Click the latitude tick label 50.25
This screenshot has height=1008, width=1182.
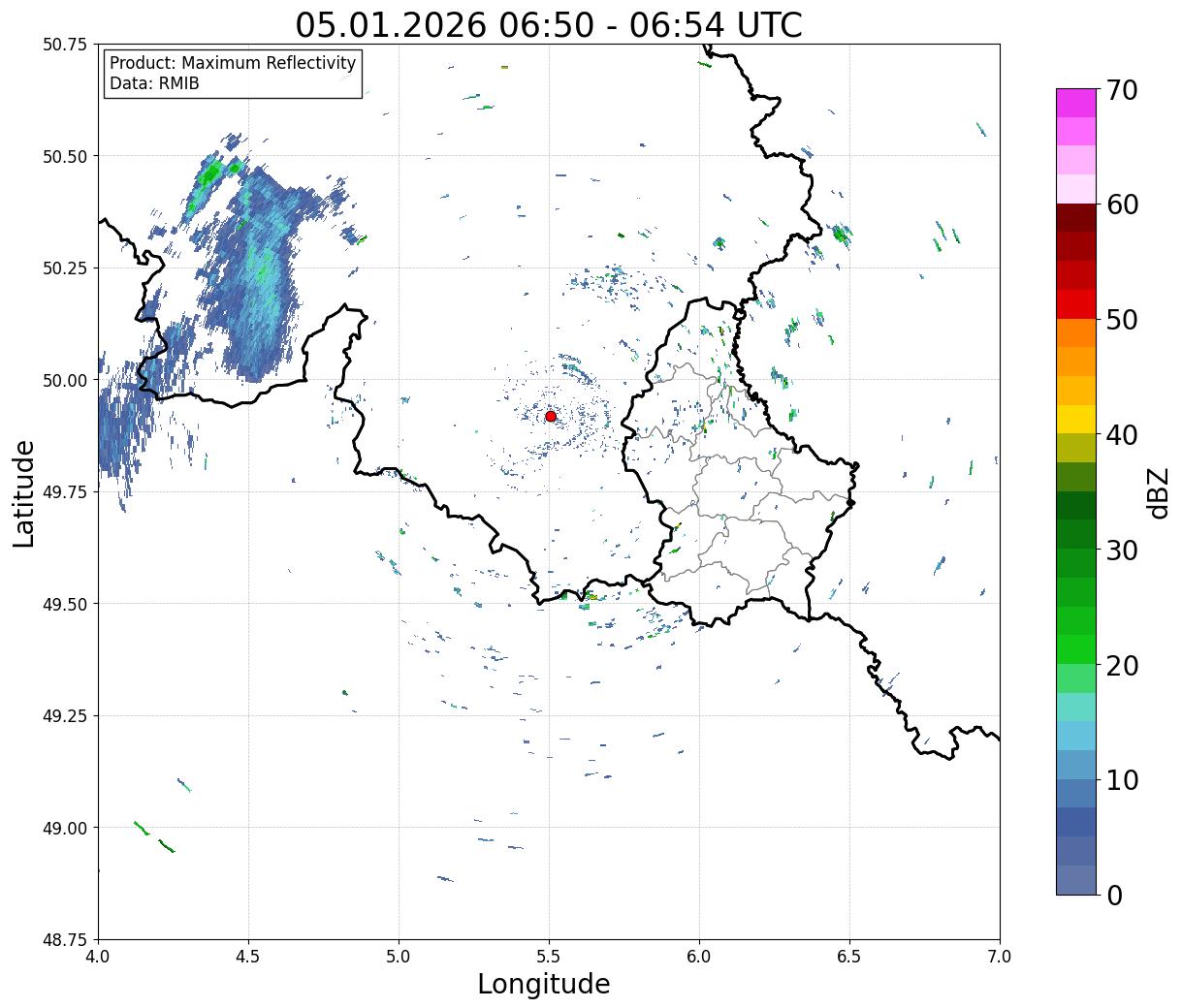coord(64,268)
